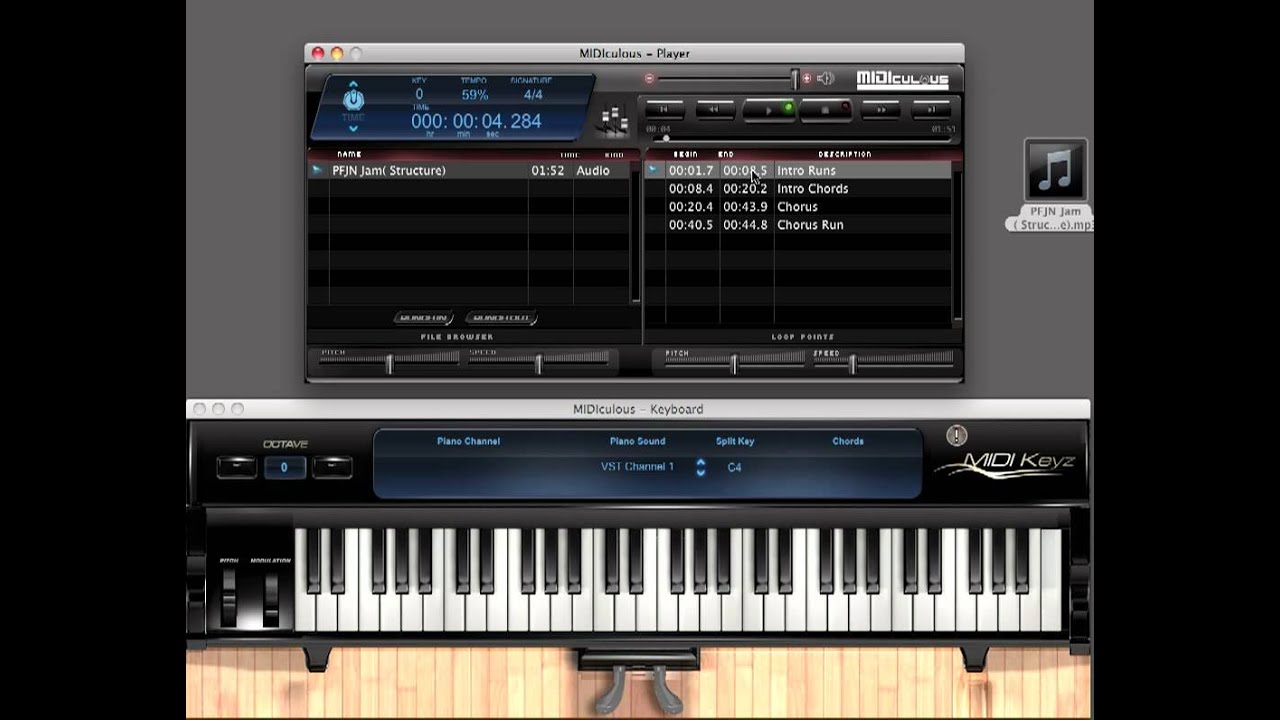Raise the octave with the right button
1280x720 pixels.
(332, 467)
